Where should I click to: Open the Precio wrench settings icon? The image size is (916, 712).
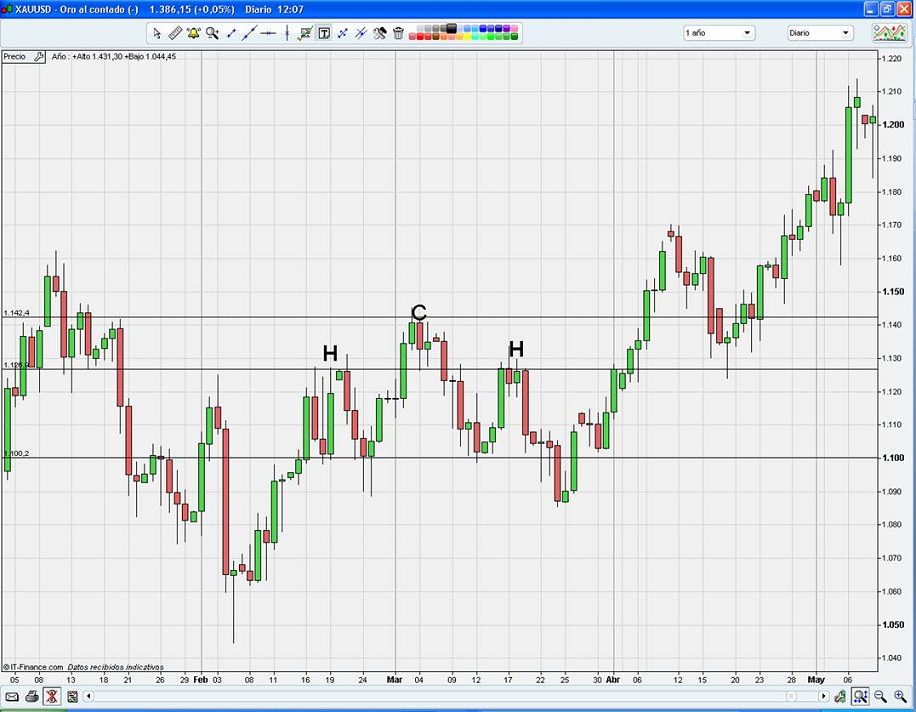pos(39,57)
